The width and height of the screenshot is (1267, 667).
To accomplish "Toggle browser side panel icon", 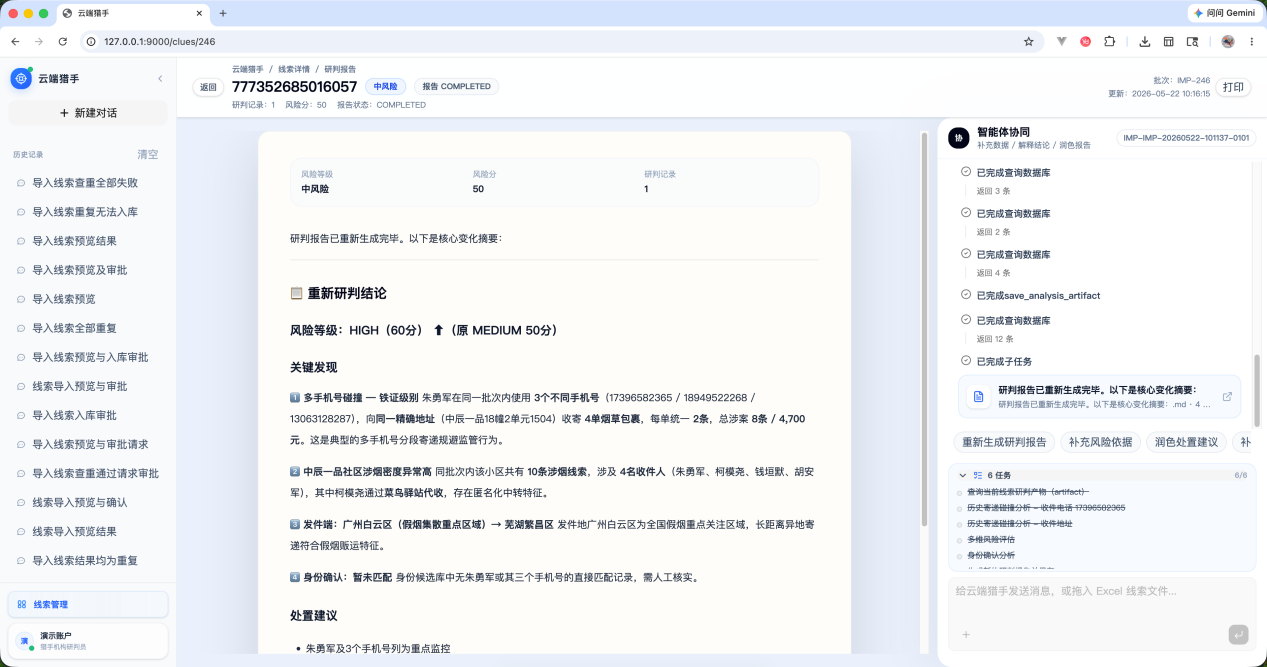I will pyautogui.click(x=1168, y=42).
